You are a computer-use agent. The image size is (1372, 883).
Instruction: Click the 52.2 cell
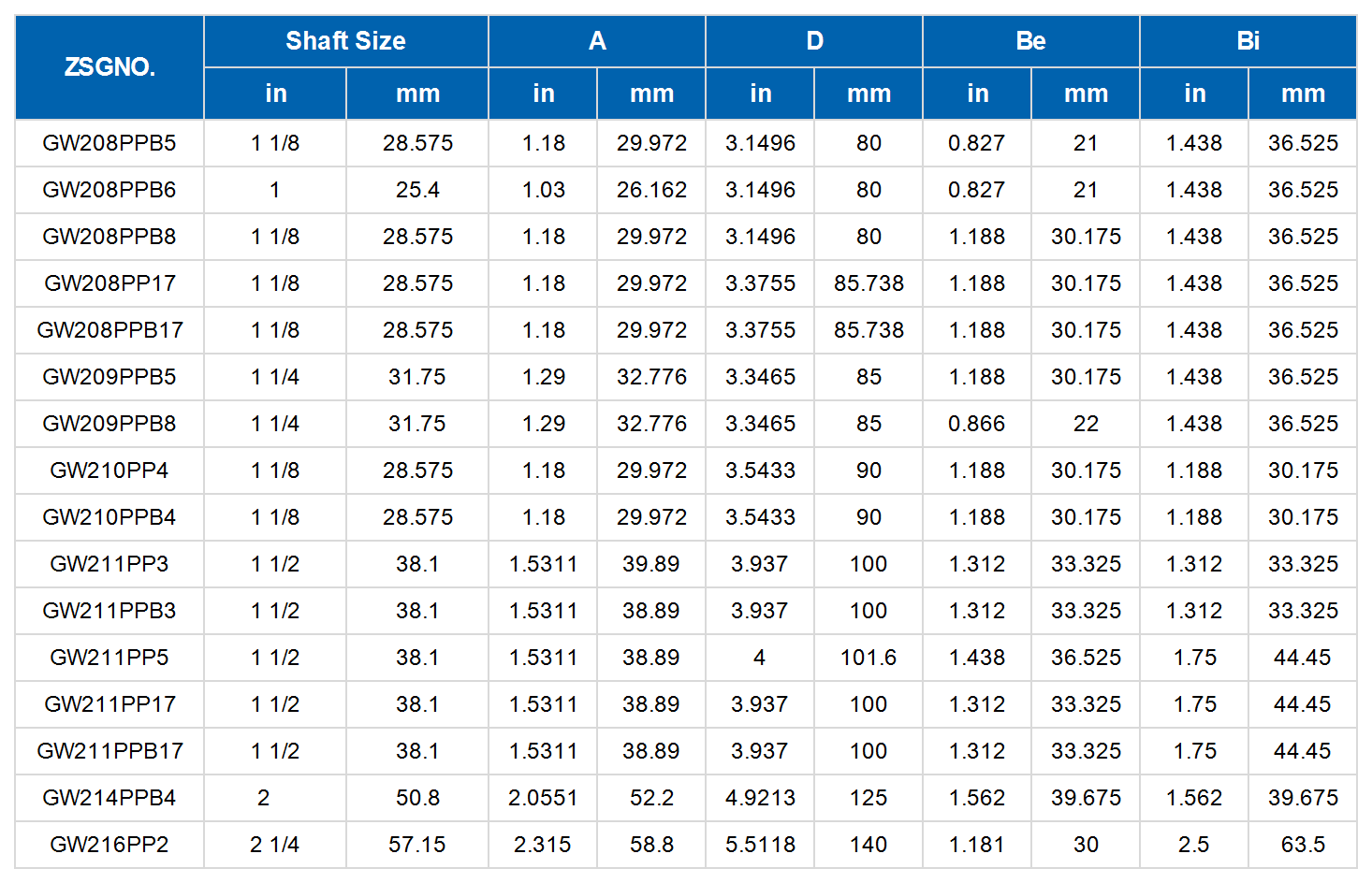pyautogui.click(x=651, y=798)
